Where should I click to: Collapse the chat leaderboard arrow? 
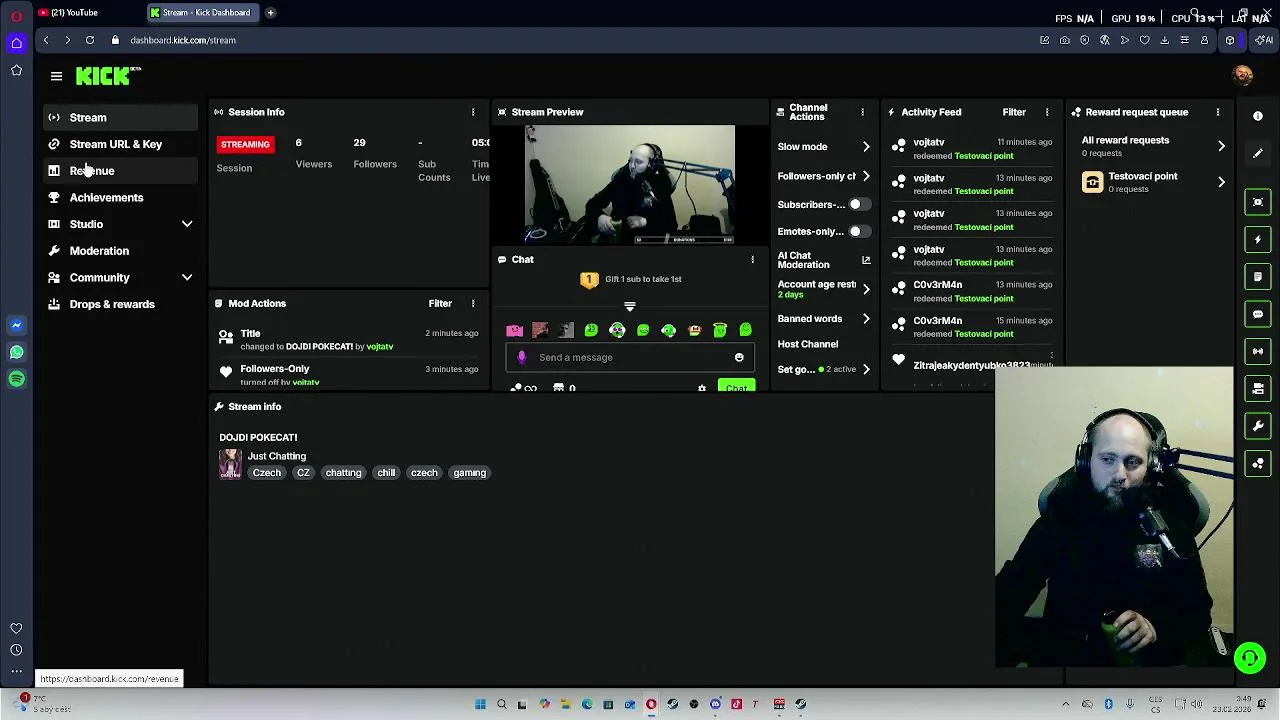coord(629,306)
